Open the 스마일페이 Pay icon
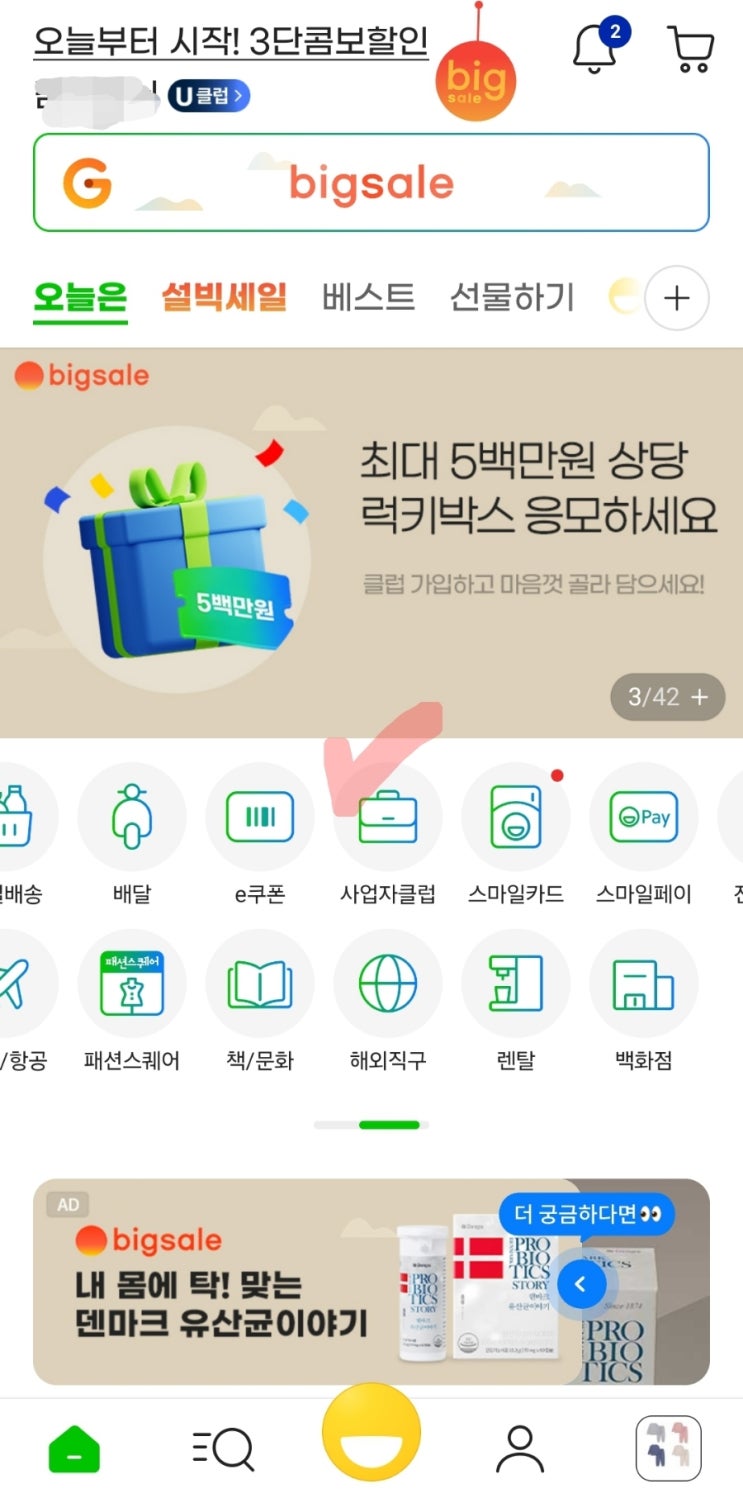Screen dimensions: 743x1498 [643, 817]
